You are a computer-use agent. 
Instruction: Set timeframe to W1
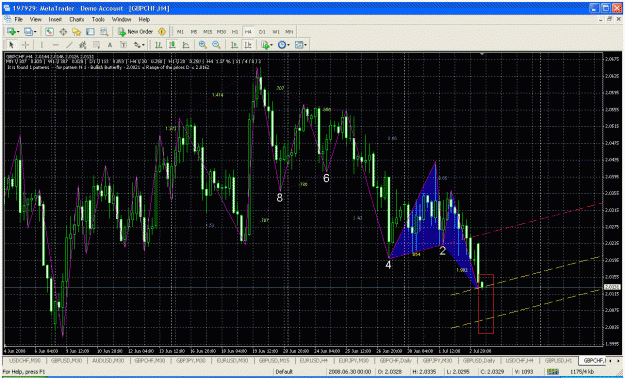click(x=276, y=32)
